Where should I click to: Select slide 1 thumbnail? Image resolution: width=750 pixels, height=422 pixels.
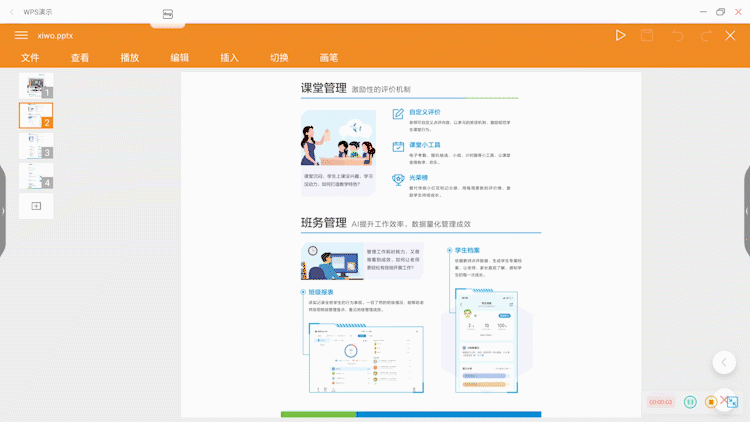pyautogui.click(x=36, y=86)
